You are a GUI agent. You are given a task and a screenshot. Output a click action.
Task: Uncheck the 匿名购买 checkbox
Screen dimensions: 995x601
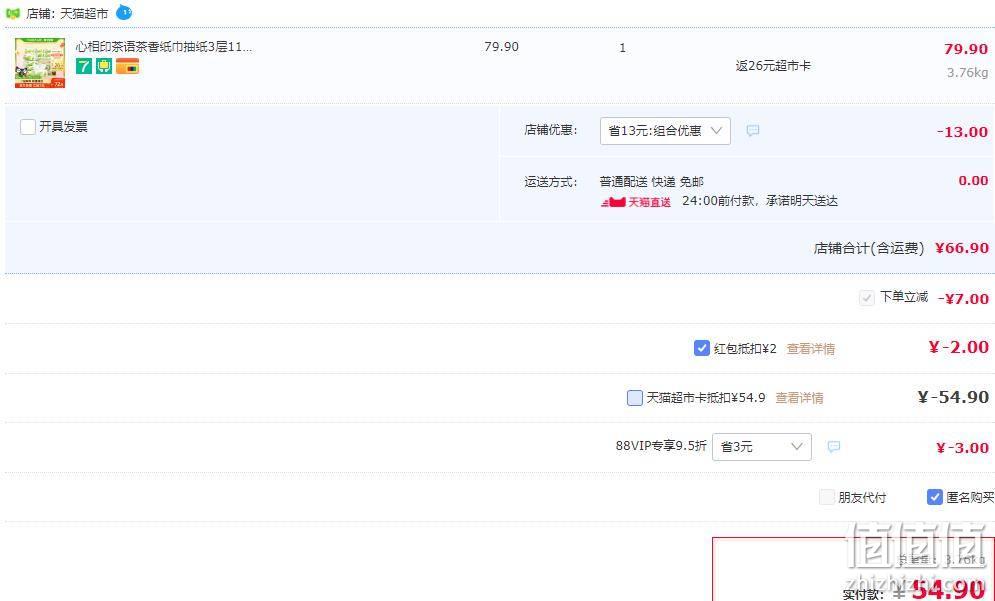(x=935, y=497)
